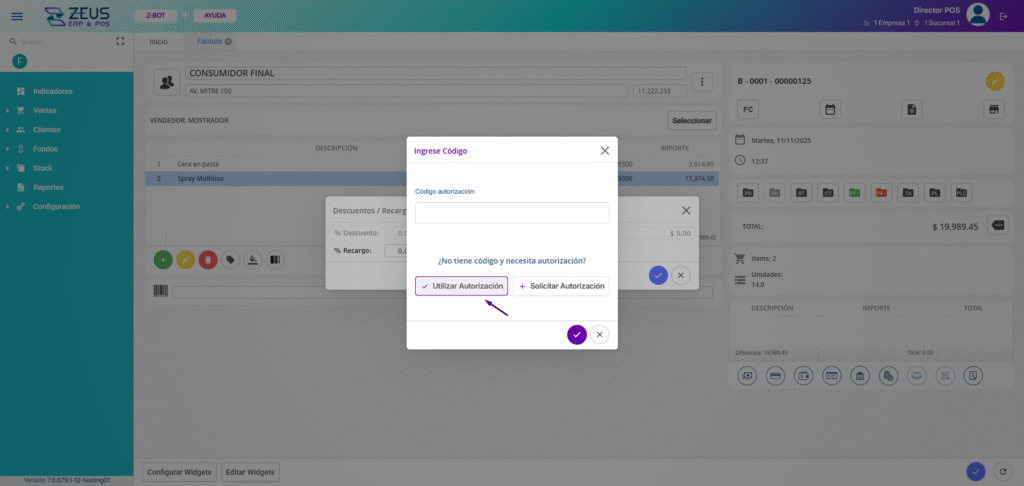Open the three-dot customer options menu
This screenshot has height=486, width=1024.
pos(702,82)
